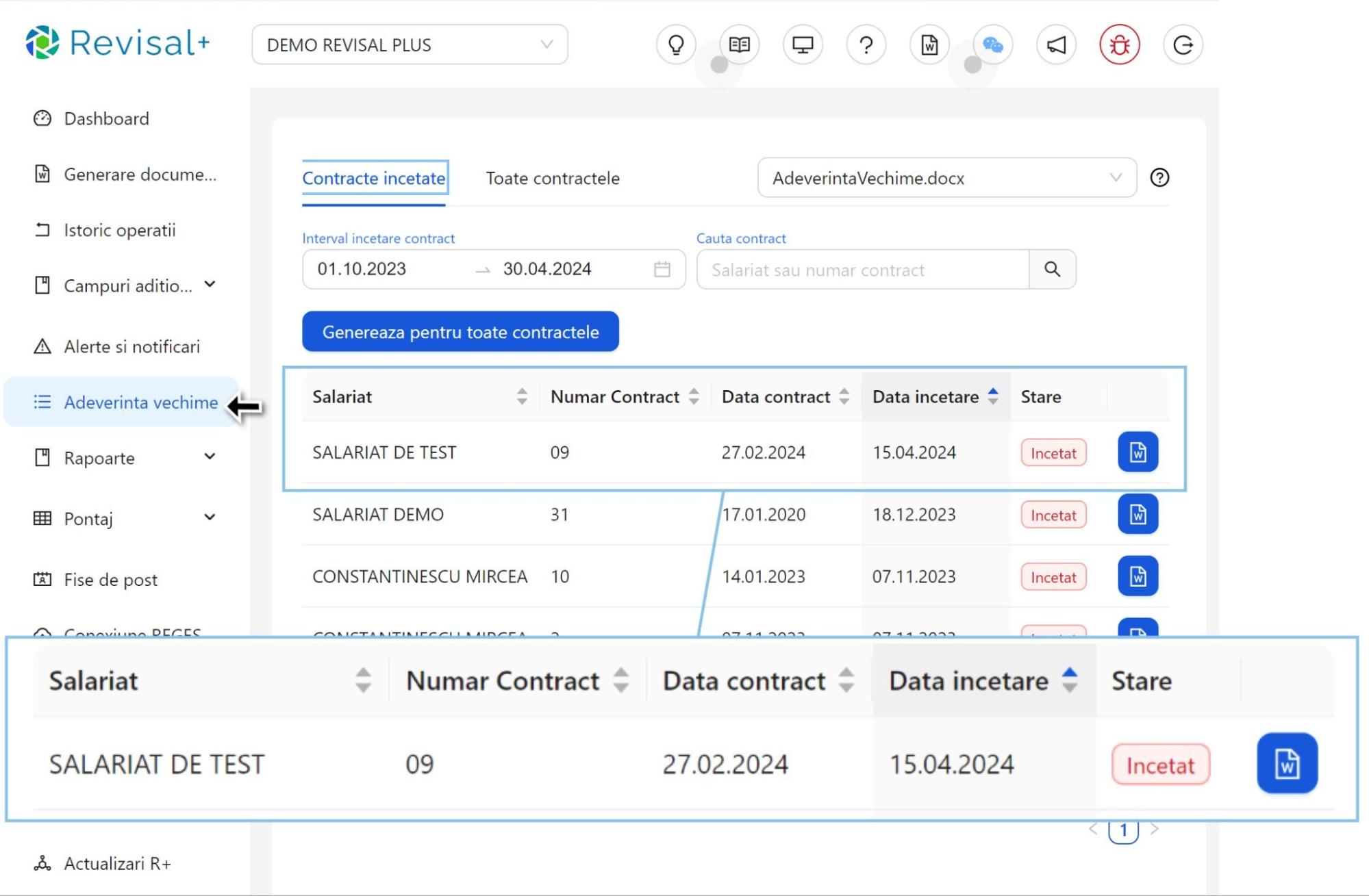The image size is (1369, 896).
Task: Click Genereaza pentru toate contractele button
Action: click(x=460, y=332)
